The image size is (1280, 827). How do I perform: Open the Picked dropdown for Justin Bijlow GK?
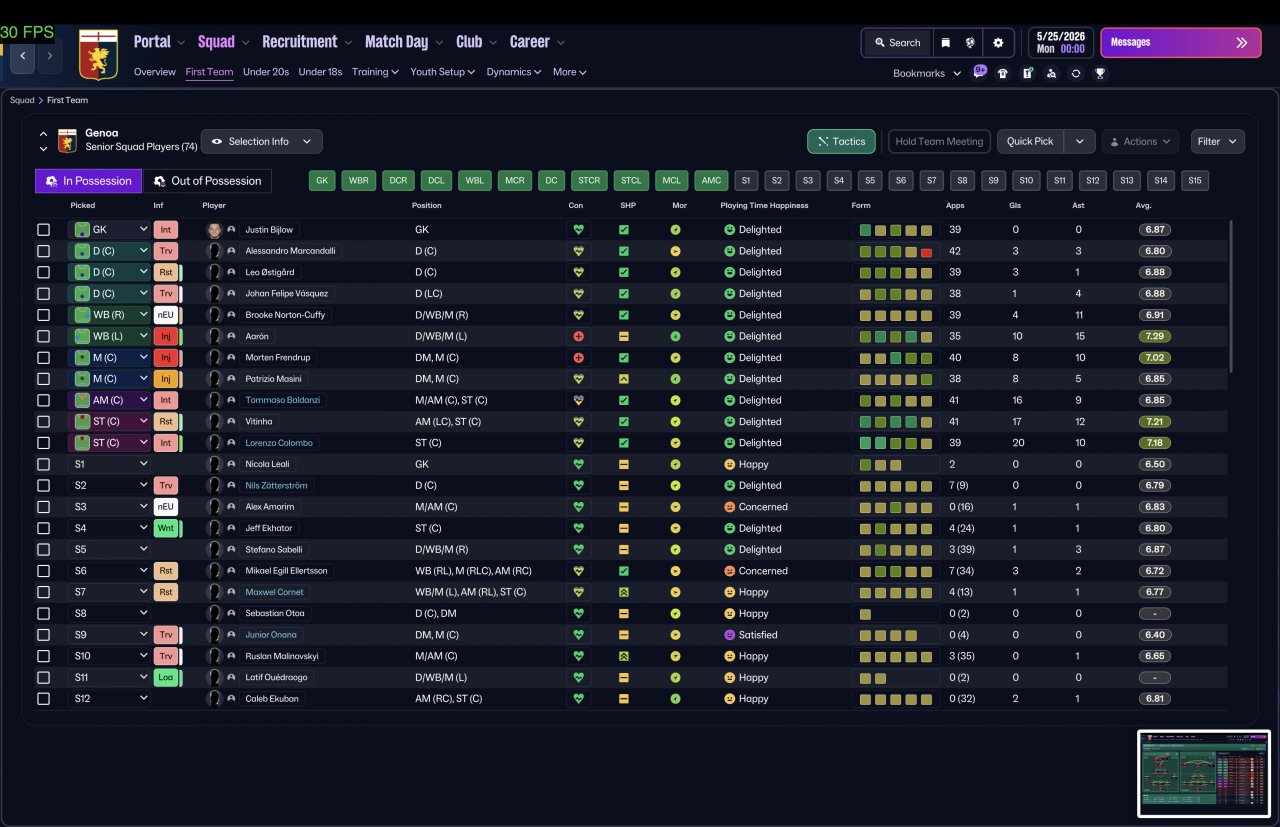point(109,229)
